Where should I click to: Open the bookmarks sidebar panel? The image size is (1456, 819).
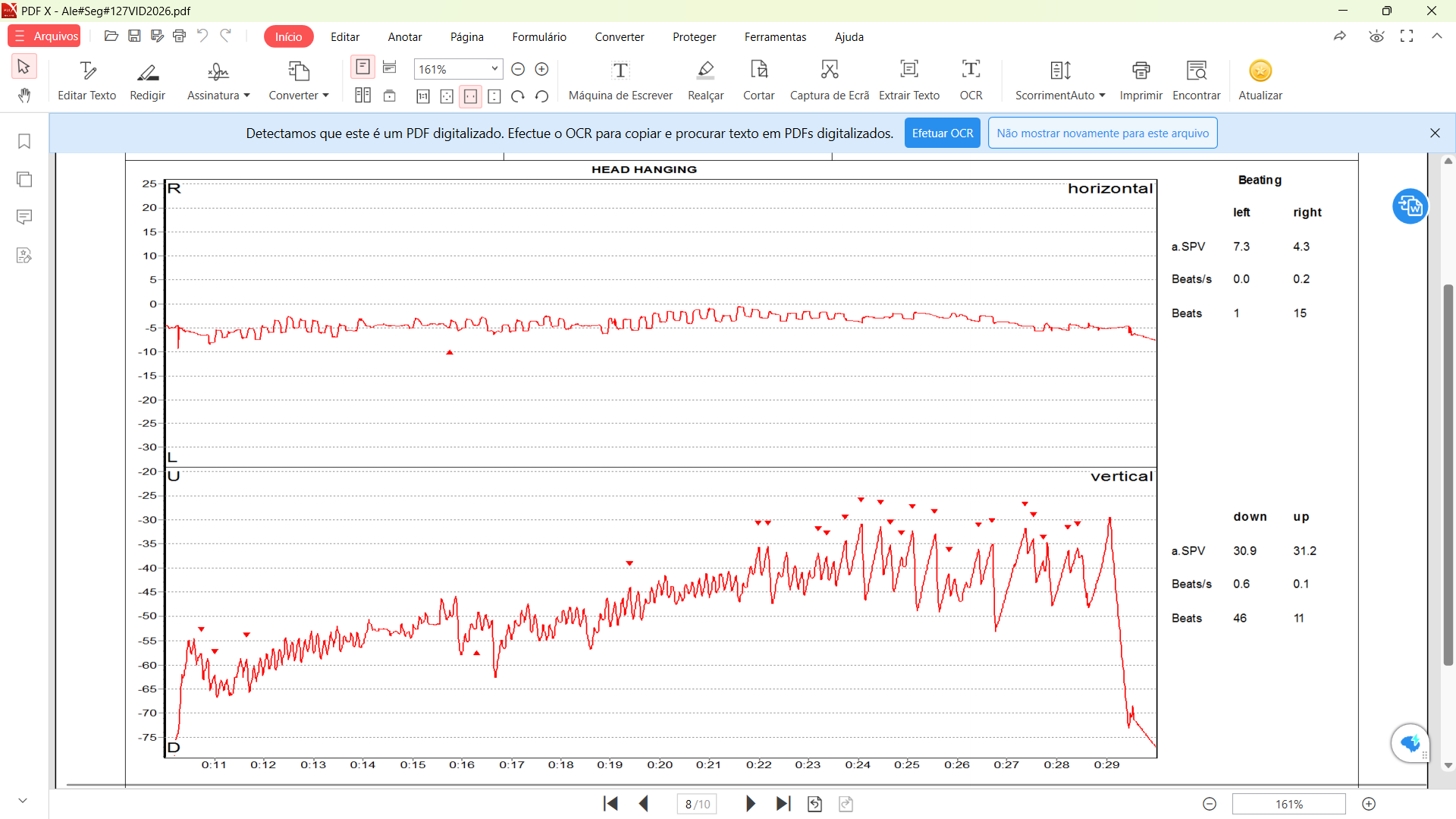point(24,142)
